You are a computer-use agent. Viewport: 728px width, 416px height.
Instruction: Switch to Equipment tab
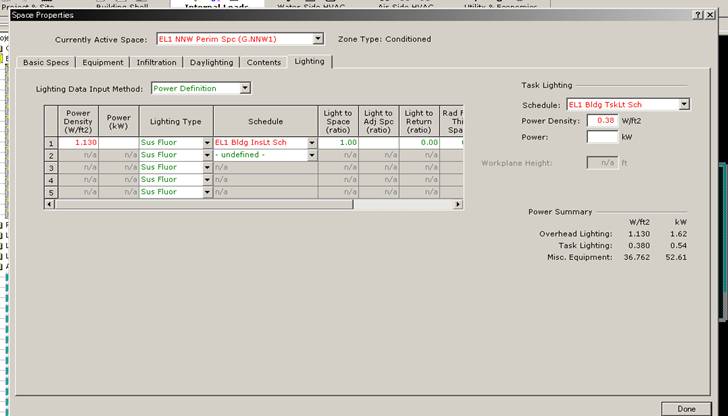103,62
